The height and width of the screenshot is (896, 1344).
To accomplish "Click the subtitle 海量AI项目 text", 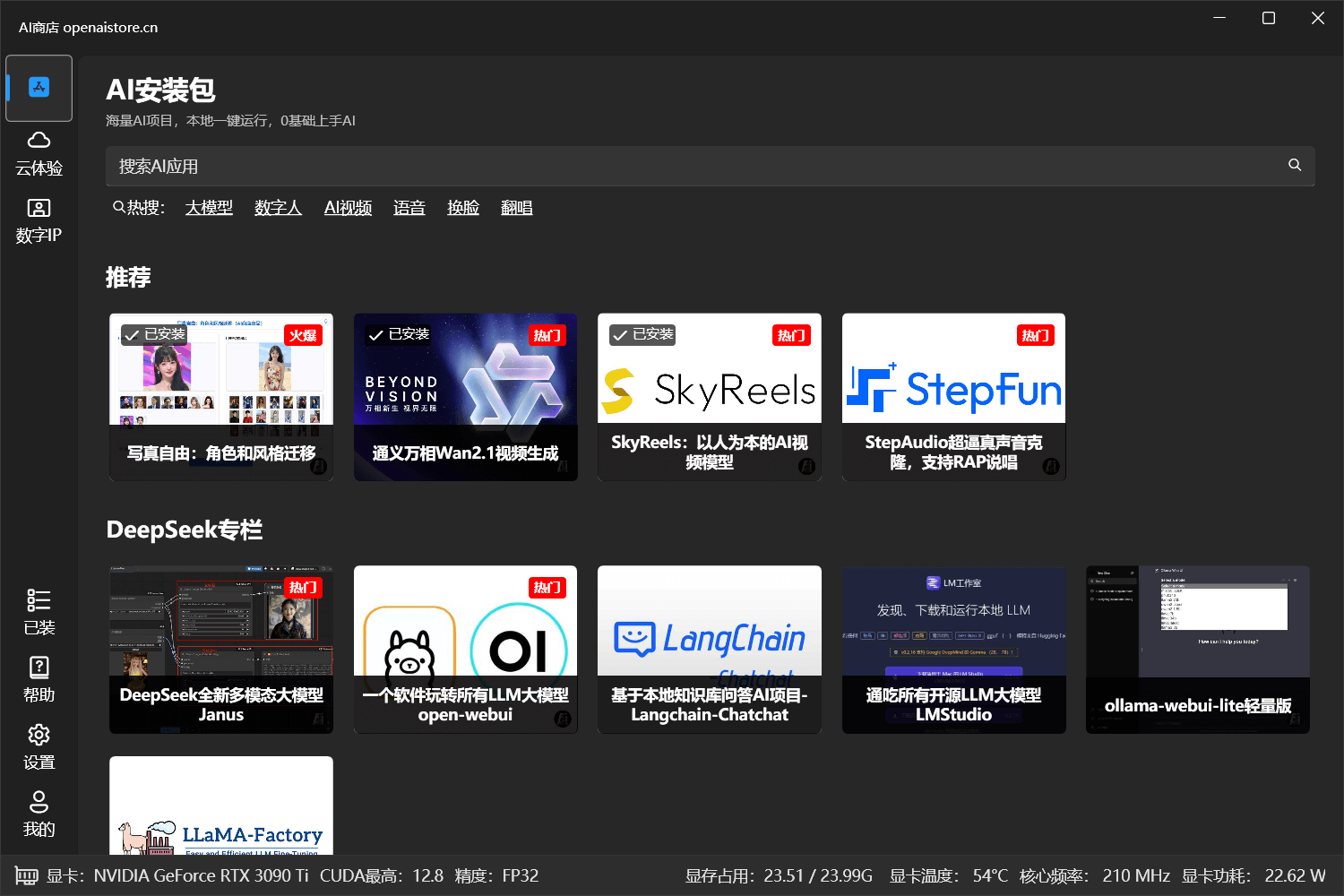I will point(230,120).
